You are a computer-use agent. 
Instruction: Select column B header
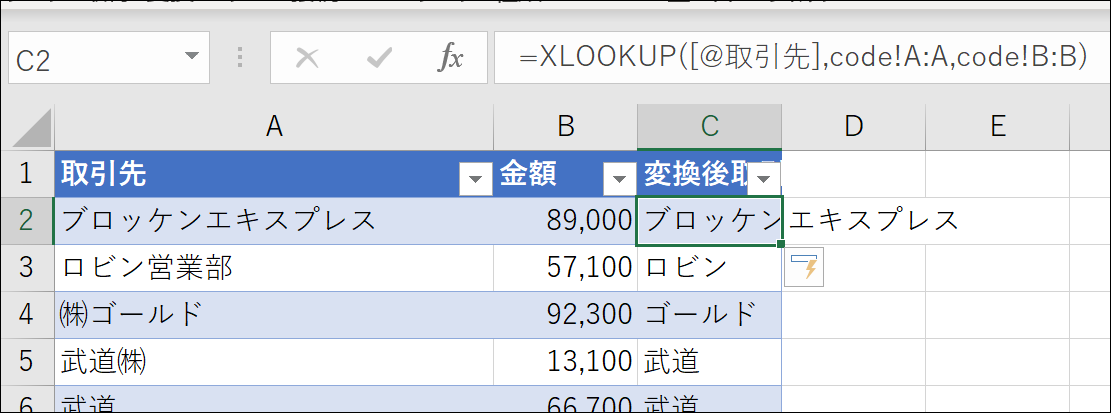click(565, 126)
